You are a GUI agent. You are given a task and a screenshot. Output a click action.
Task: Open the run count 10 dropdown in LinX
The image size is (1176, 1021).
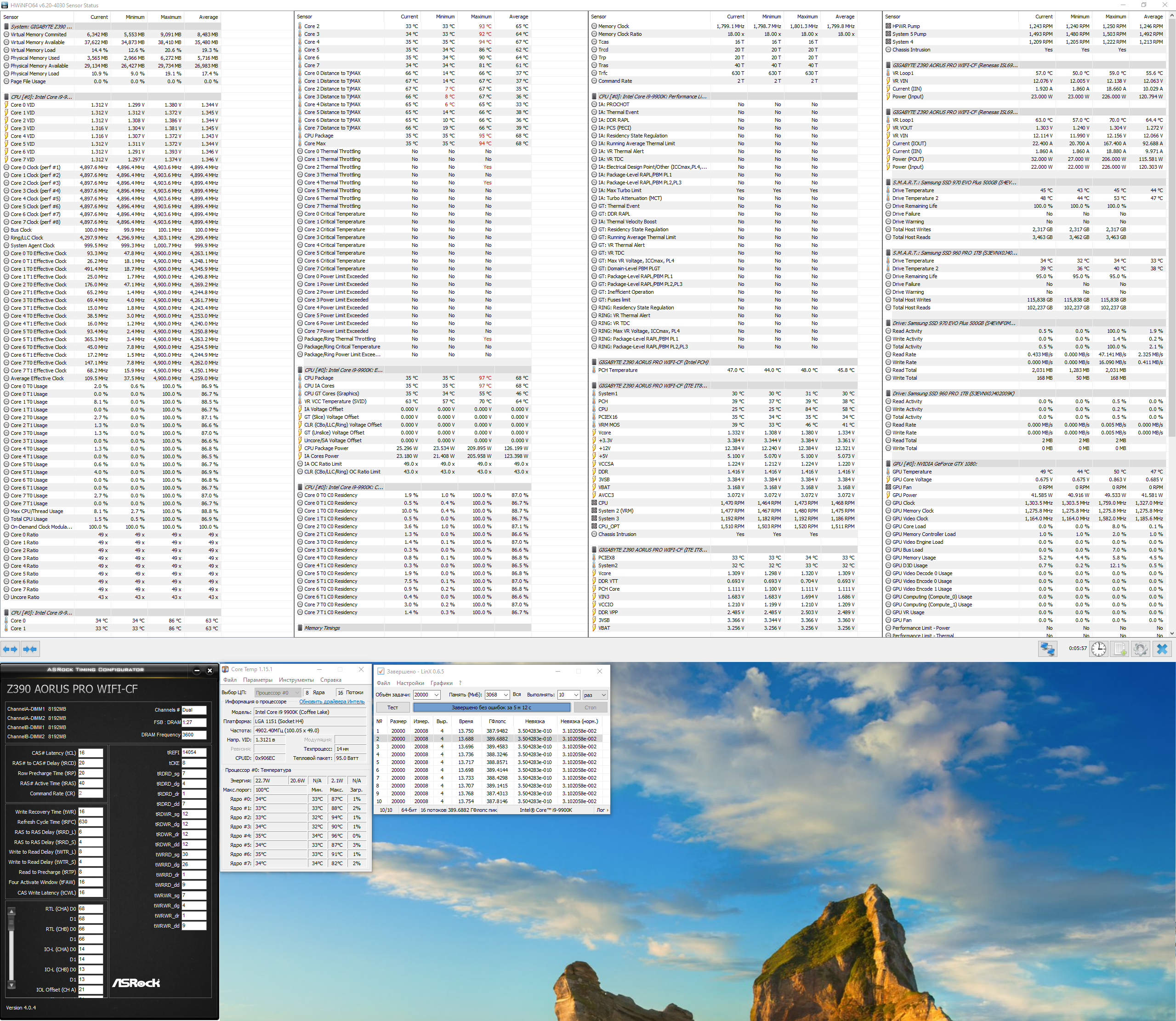(576, 695)
